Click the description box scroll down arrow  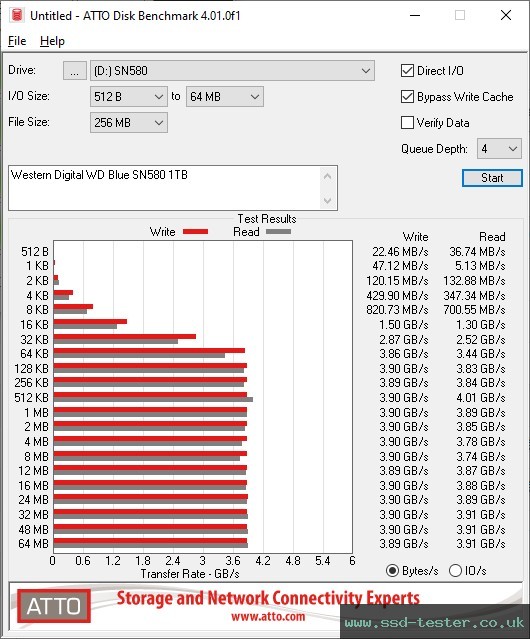328,200
